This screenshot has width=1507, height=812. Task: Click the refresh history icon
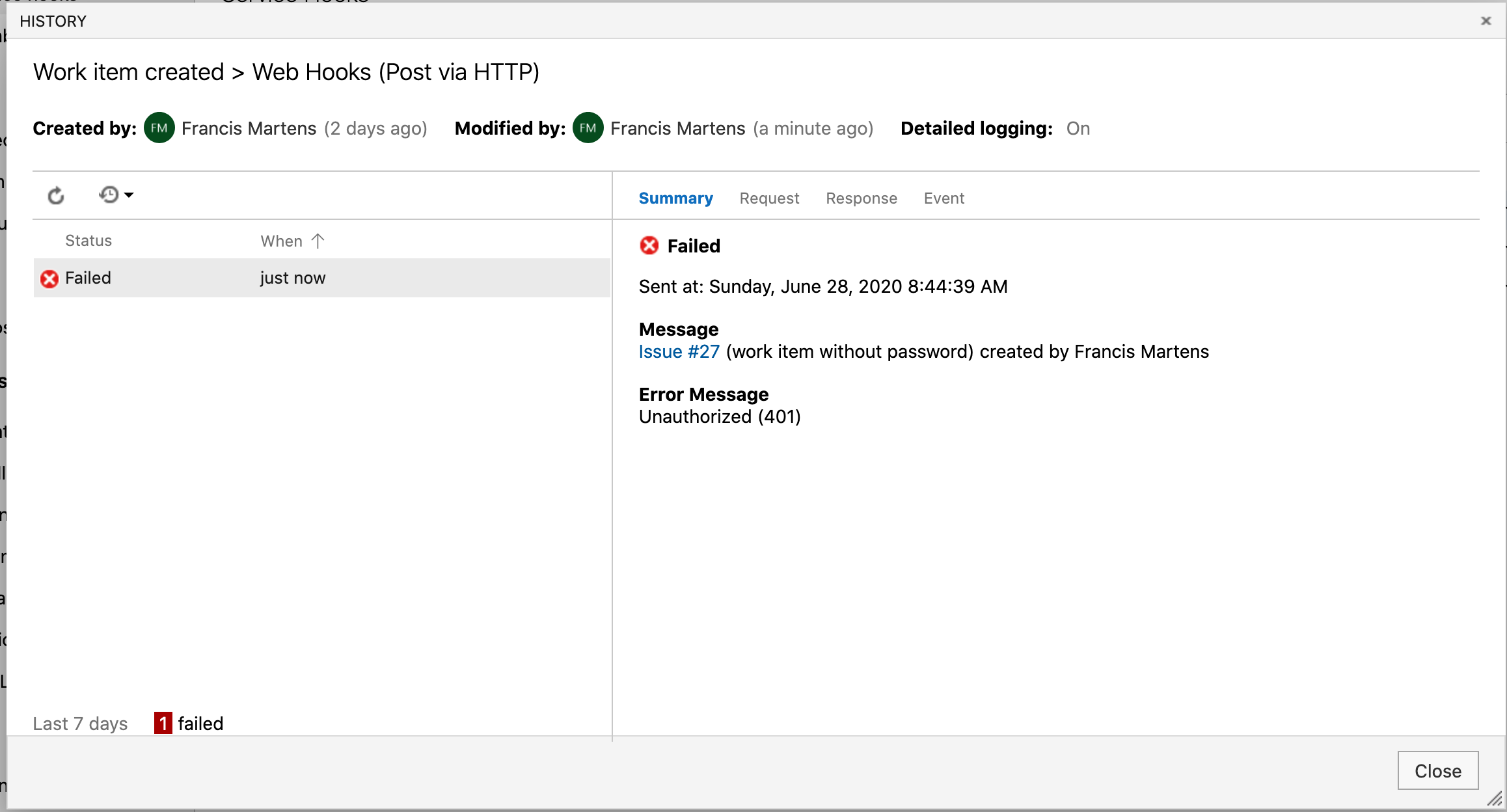click(x=56, y=195)
